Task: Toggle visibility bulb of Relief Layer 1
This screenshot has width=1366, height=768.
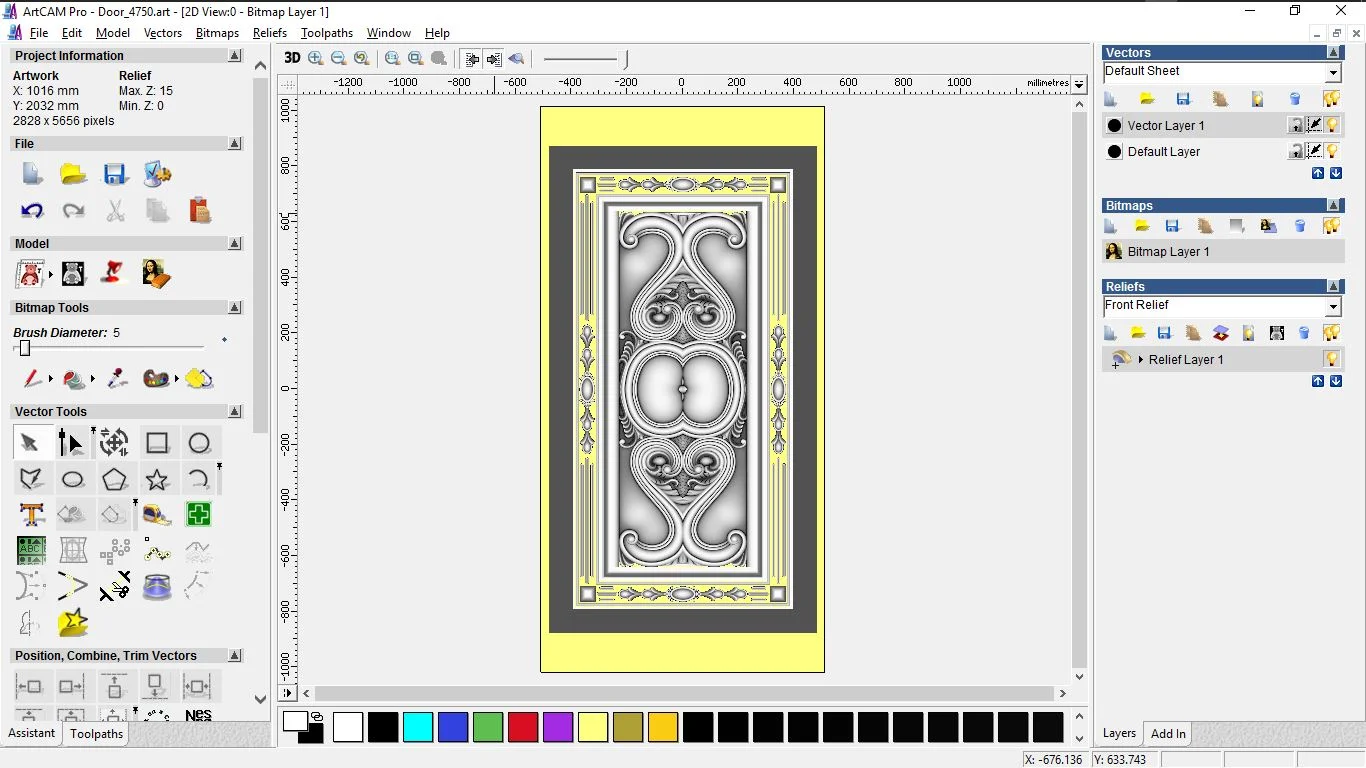Action: [1332, 359]
